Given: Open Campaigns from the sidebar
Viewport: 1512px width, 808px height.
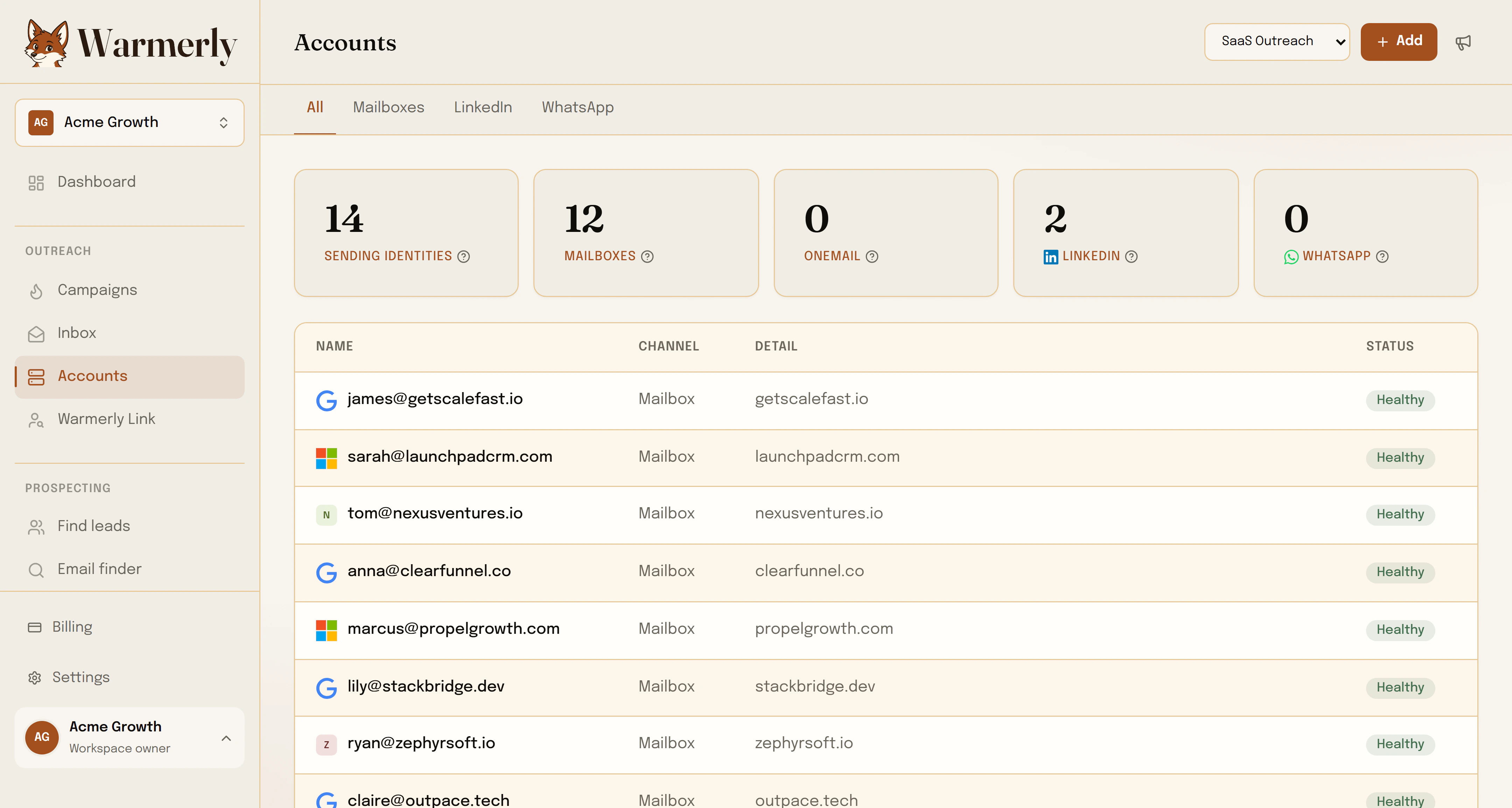Looking at the screenshot, I should [129, 290].
